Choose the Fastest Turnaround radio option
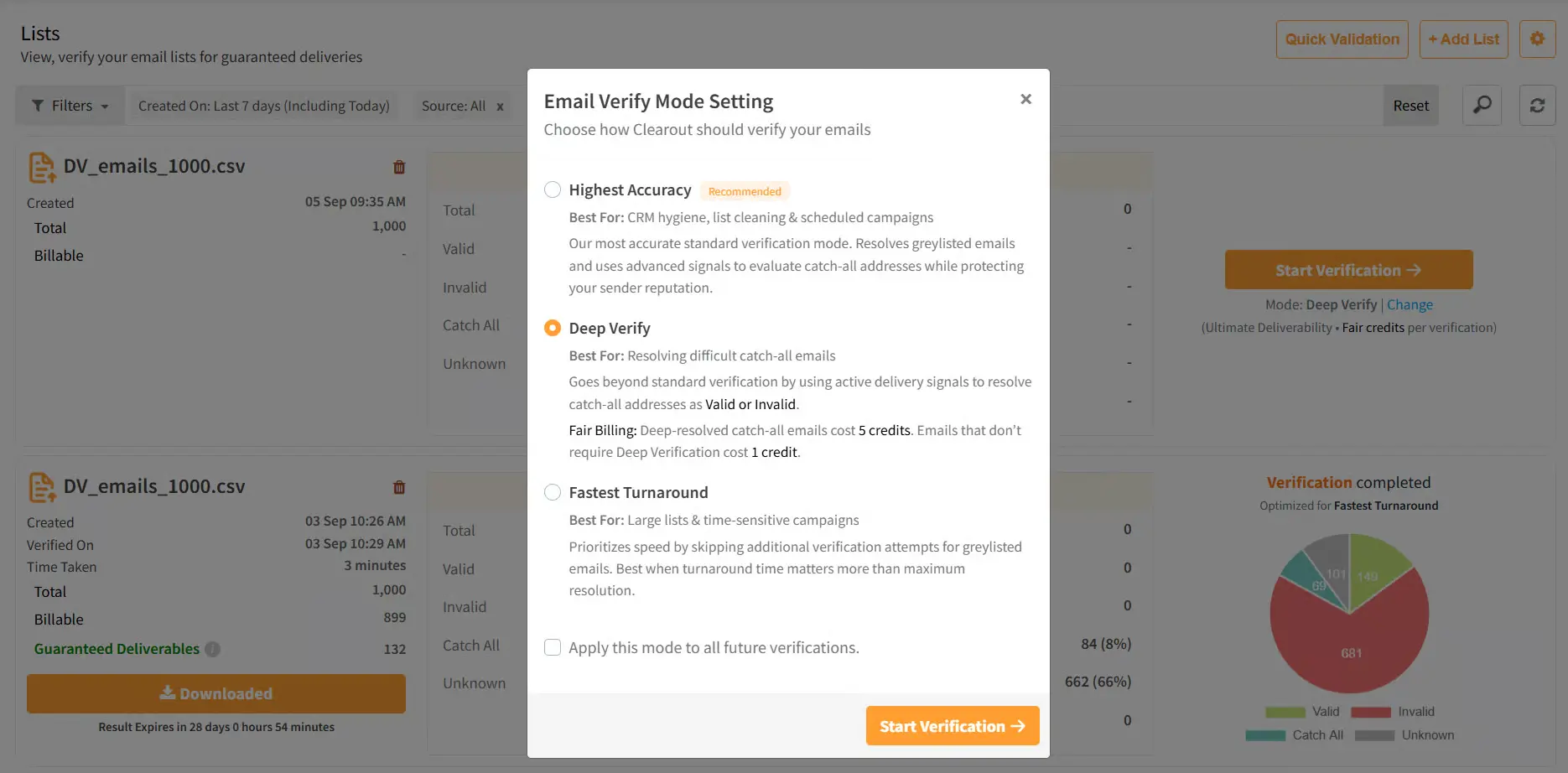The width and height of the screenshot is (1568, 773). pos(553,492)
